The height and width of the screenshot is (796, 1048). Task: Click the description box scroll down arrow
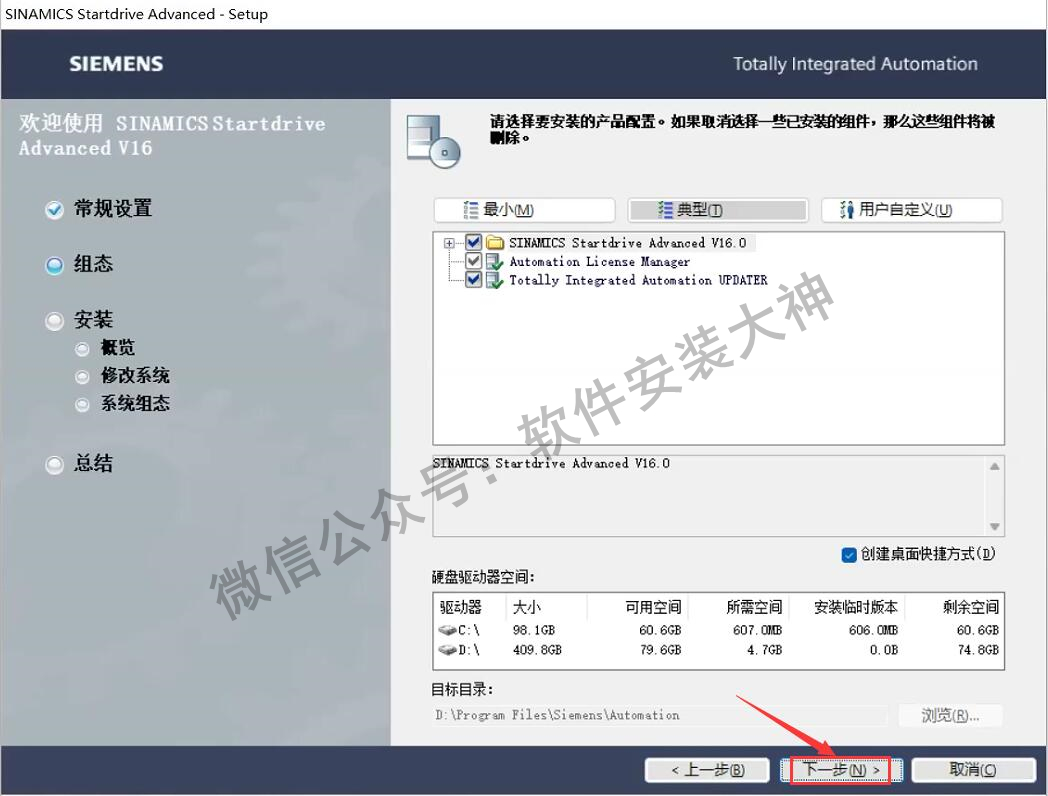coord(995,527)
